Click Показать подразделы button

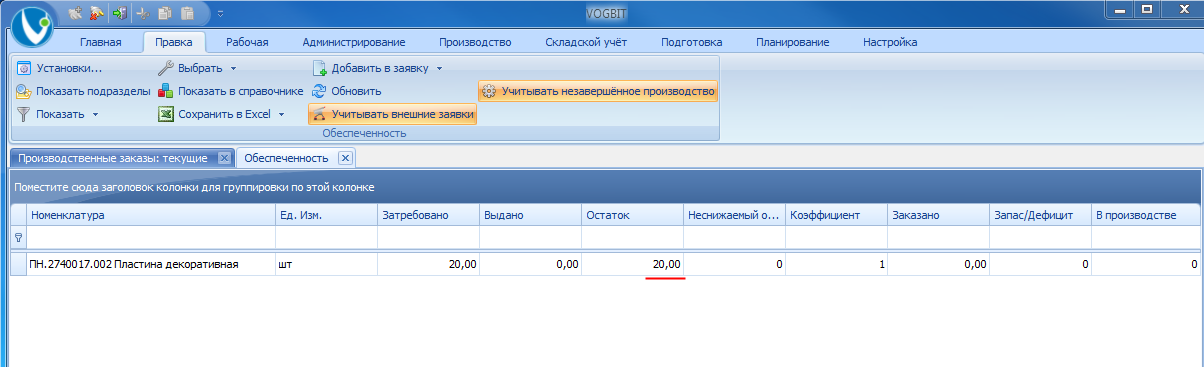point(83,91)
